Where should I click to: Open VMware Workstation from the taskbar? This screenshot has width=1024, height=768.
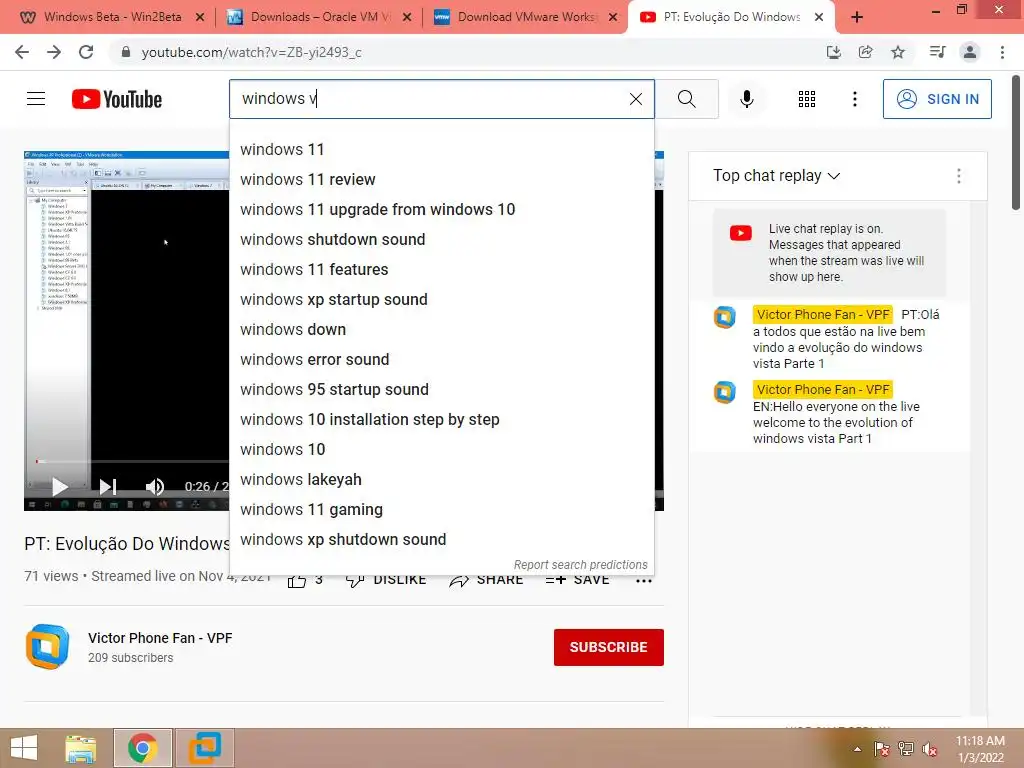point(204,748)
